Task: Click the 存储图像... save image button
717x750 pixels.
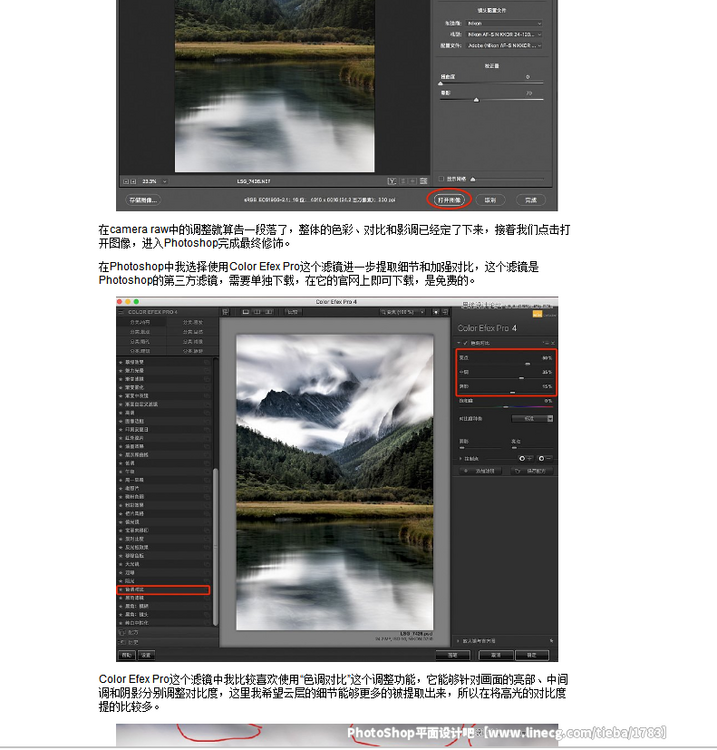Action: point(143,200)
